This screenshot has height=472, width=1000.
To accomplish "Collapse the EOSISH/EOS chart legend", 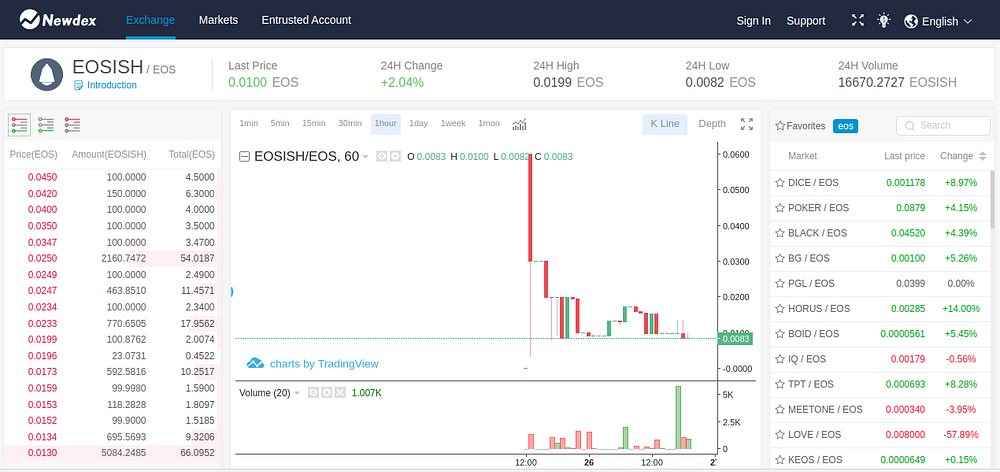I will (244, 156).
